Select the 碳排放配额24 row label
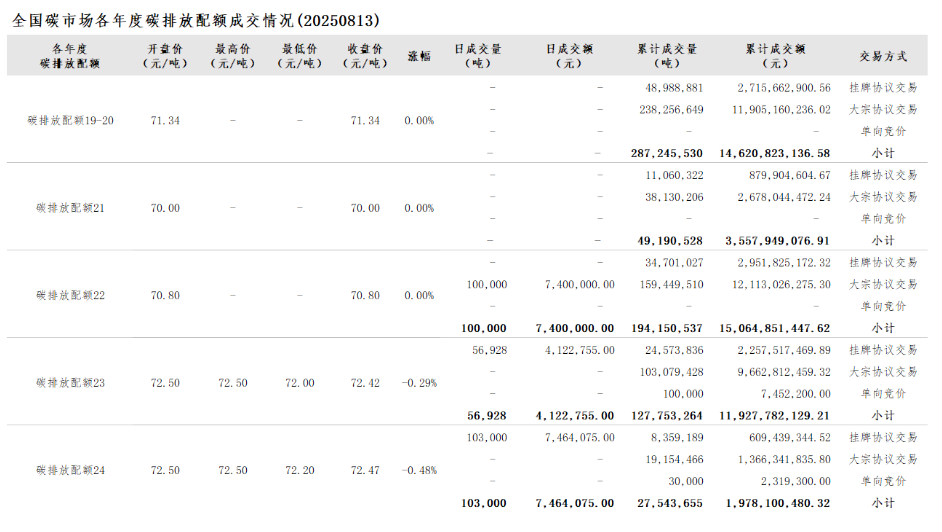Screen dimensions: 942x532 point(70,470)
